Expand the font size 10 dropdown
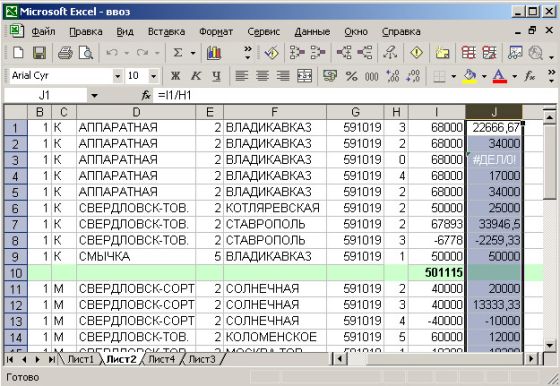Screen dimensions: 560x386 [x=154, y=76]
